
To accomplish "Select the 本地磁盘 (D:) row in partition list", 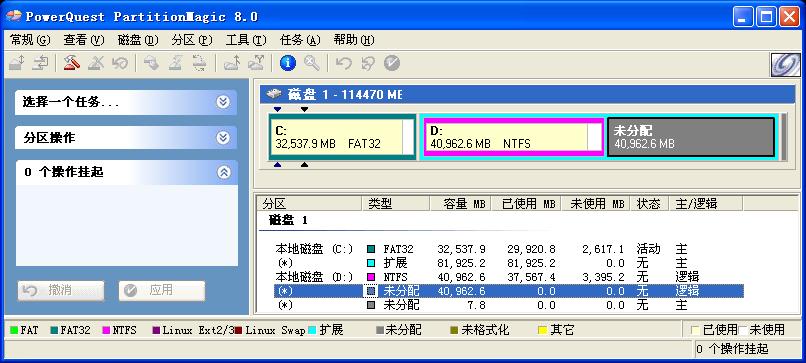I will [508, 277].
